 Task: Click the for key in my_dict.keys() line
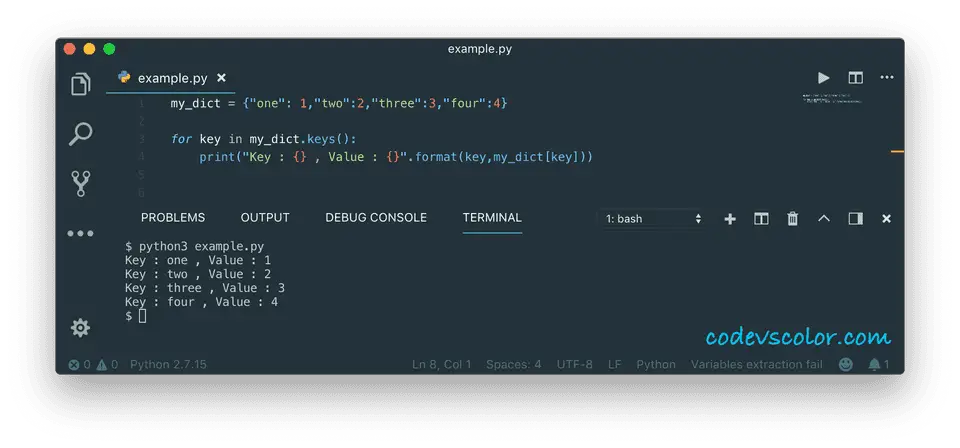click(x=263, y=139)
